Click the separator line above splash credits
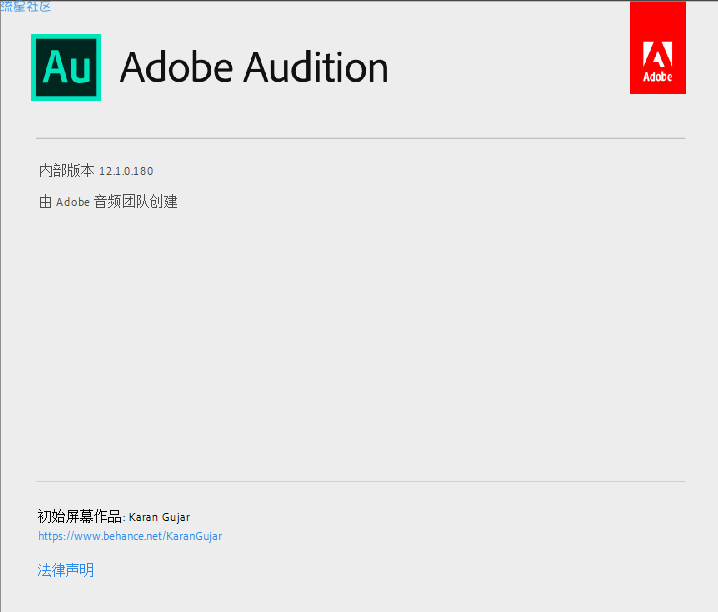Viewport: 718px width, 612px height. (360, 481)
